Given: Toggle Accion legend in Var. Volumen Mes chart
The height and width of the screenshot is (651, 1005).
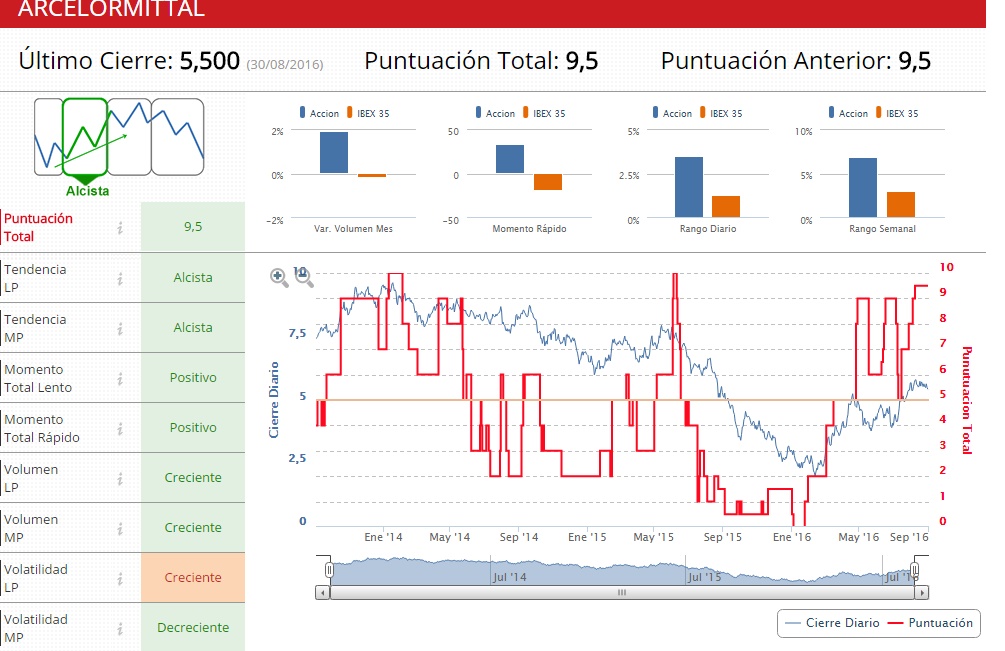Looking at the screenshot, I should click(x=318, y=113).
